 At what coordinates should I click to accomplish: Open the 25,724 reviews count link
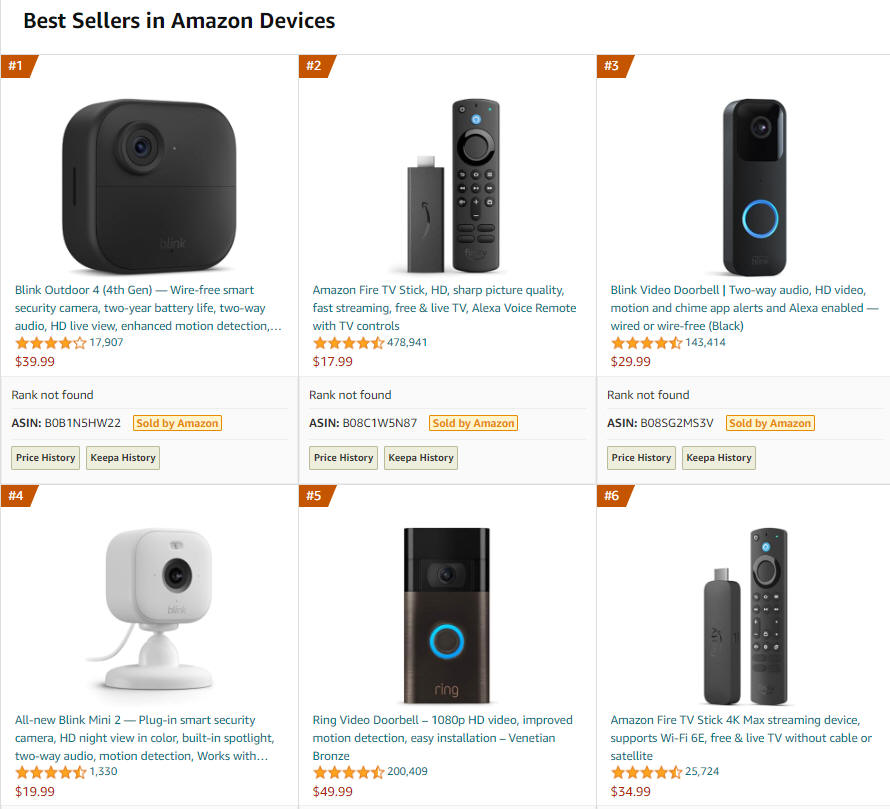click(702, 772)
